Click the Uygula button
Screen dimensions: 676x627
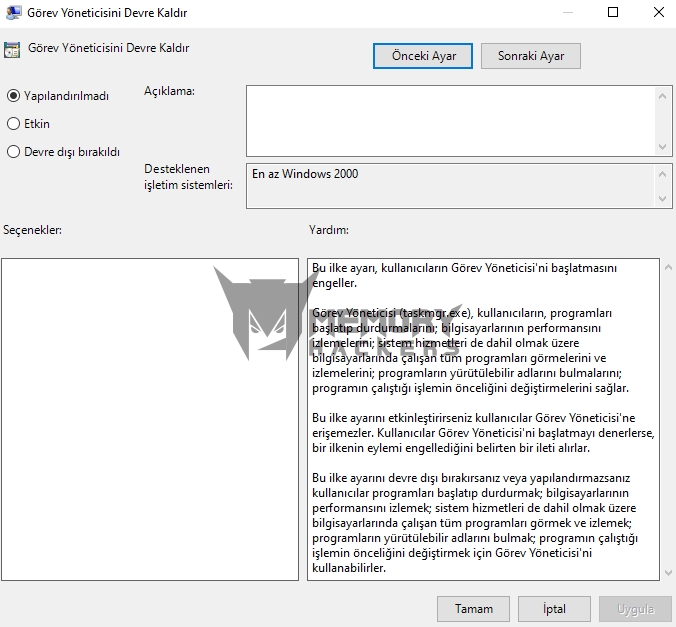click(635, 609)
